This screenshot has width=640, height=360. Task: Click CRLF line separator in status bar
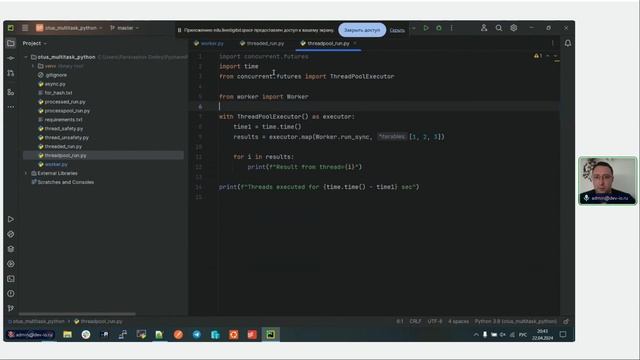click(x=415, y=322)
